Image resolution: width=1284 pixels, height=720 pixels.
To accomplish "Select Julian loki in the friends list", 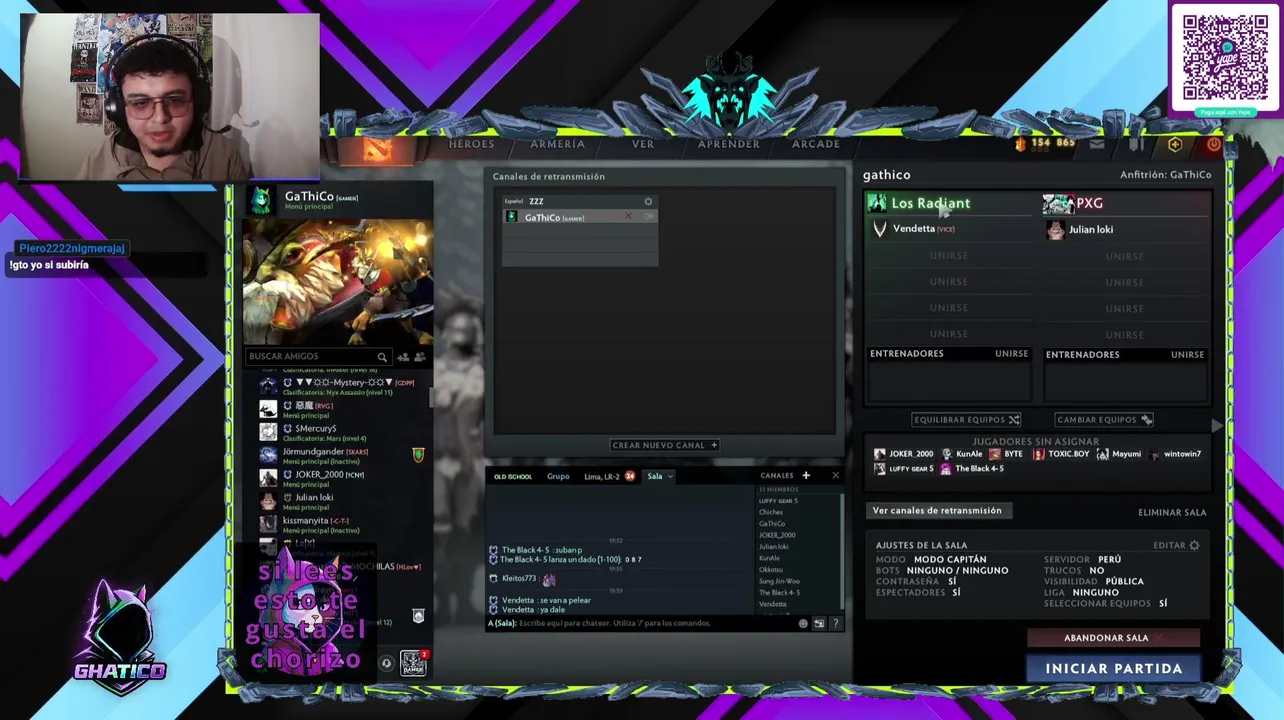I will [340, 501].
